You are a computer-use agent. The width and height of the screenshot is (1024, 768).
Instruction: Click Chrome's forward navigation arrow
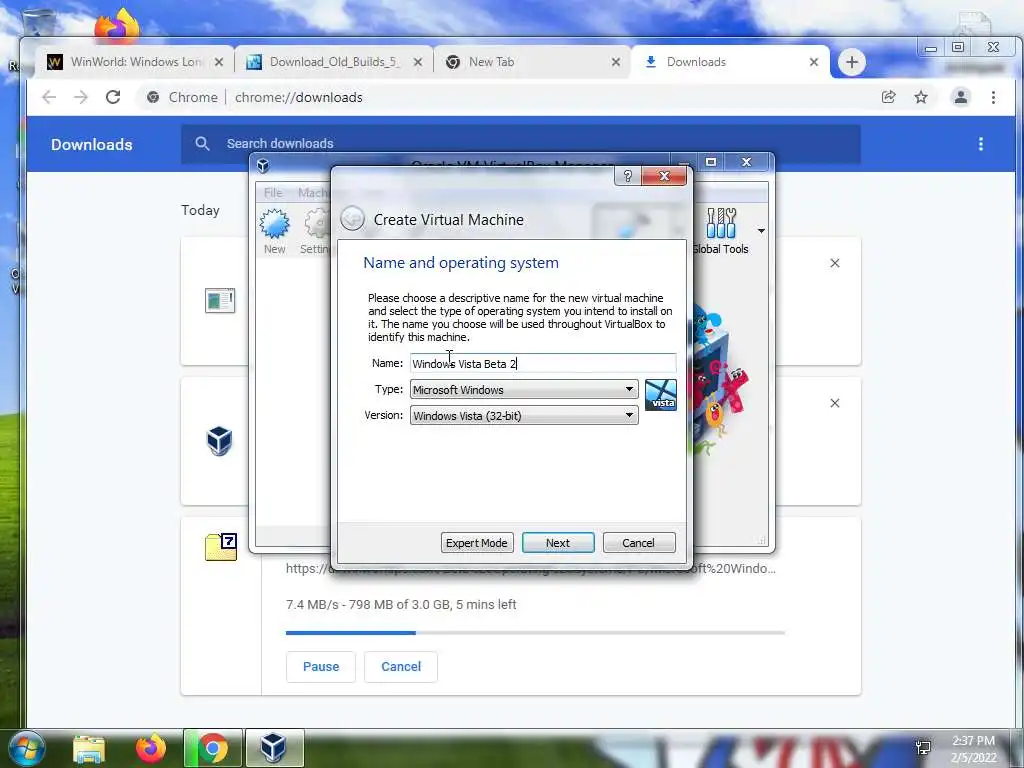pyautogui.click(x=81, y=97)
